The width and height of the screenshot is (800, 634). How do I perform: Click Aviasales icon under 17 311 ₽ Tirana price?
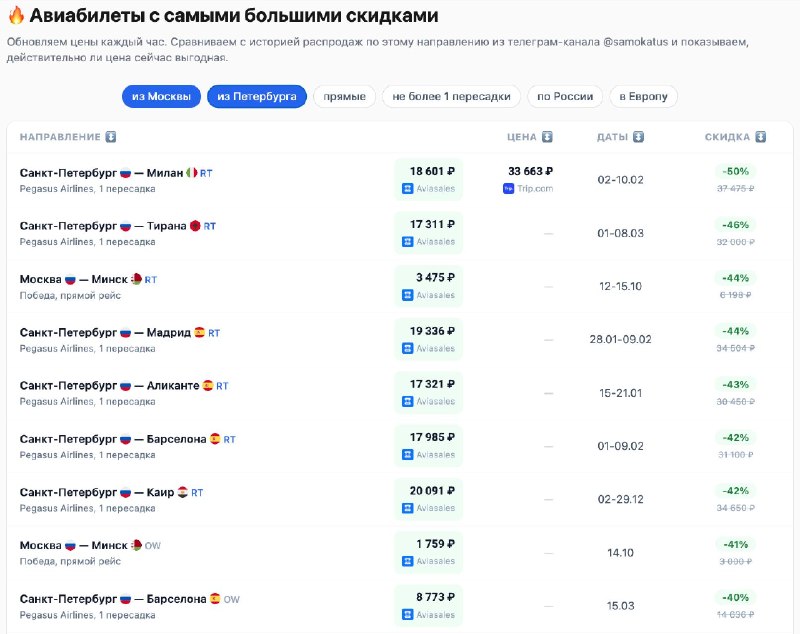407,242
